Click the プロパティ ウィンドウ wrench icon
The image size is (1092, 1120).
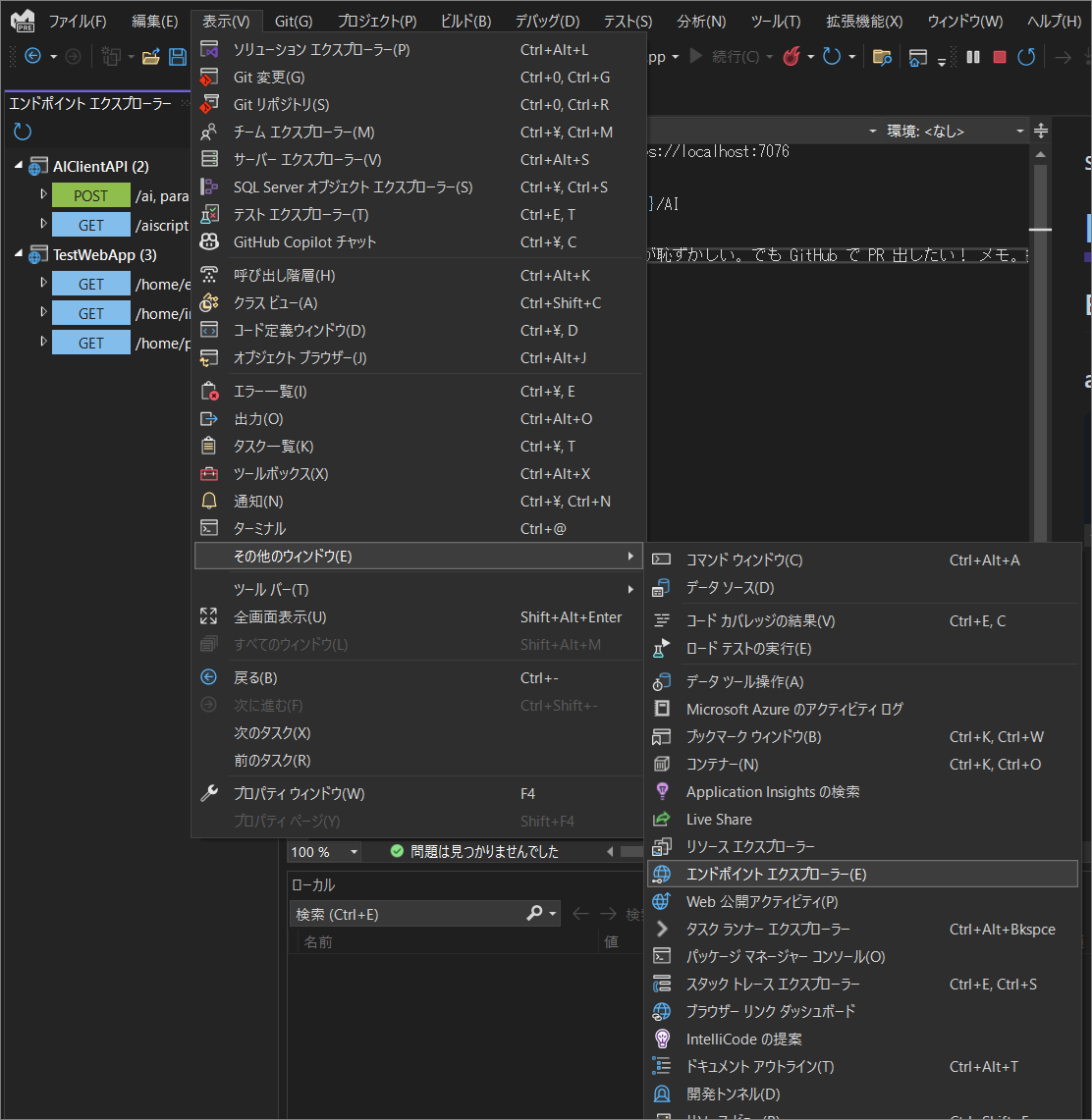pos(209,793)
